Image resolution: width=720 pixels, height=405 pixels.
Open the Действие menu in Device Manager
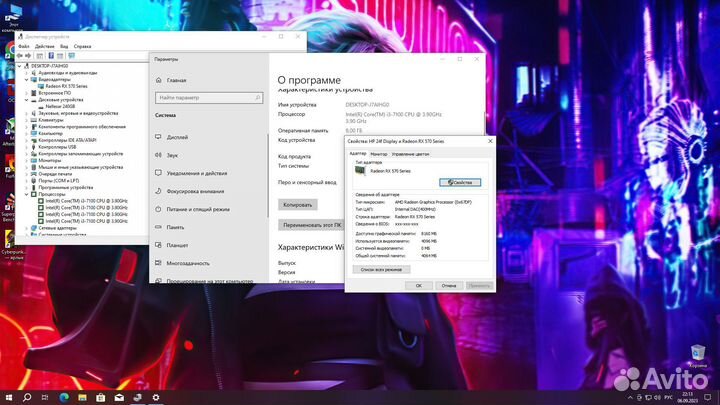(45, 46)
